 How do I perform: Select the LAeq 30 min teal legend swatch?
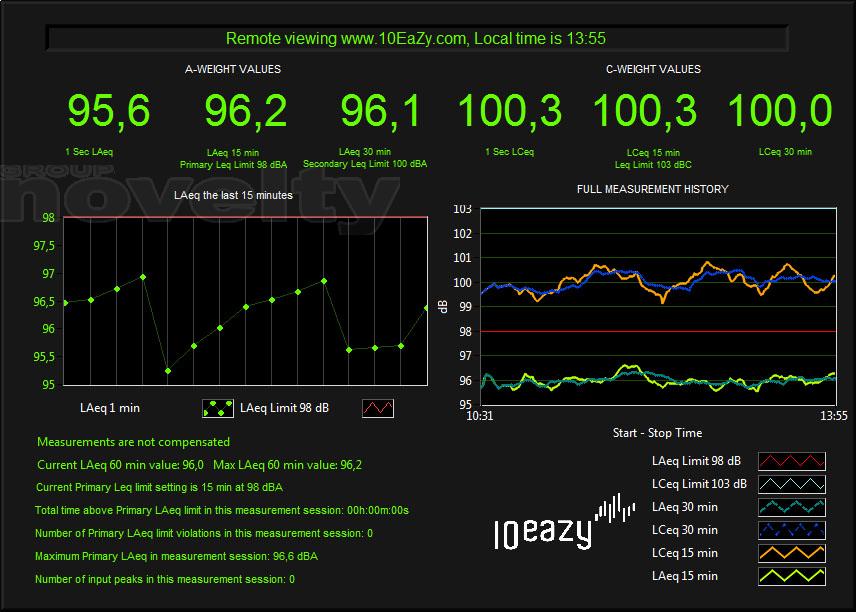pyautogui.click(x=791, y=507)
